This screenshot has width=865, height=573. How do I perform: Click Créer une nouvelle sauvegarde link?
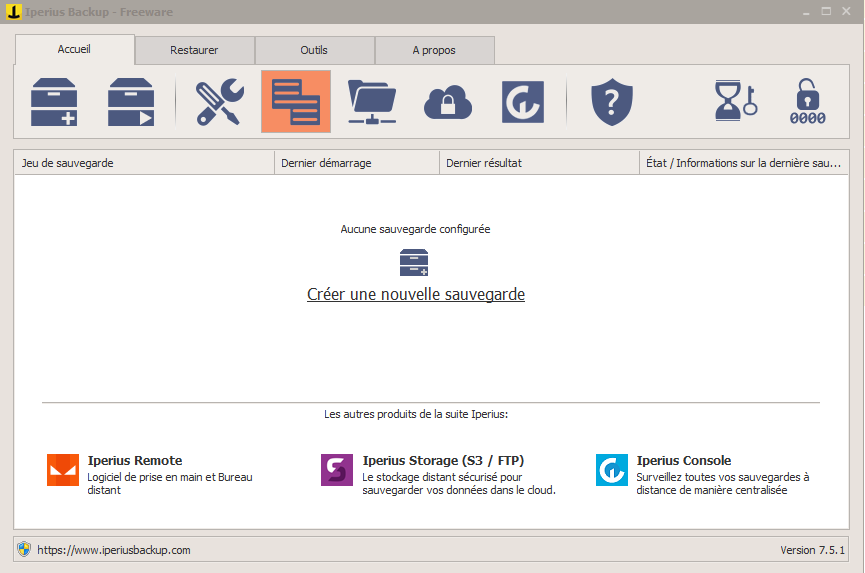point(416,294)
